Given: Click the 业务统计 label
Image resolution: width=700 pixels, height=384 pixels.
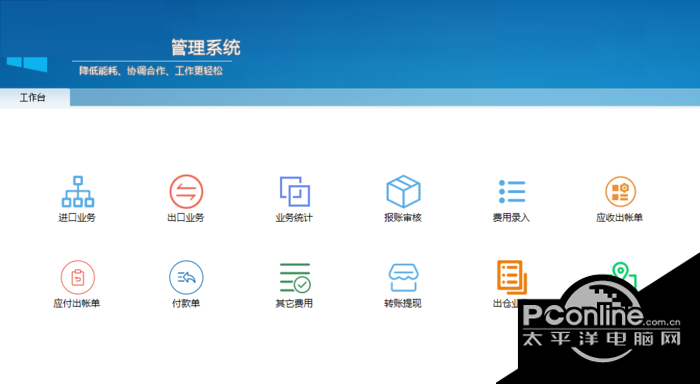Looking at the screenshot, I should [294, 217].
